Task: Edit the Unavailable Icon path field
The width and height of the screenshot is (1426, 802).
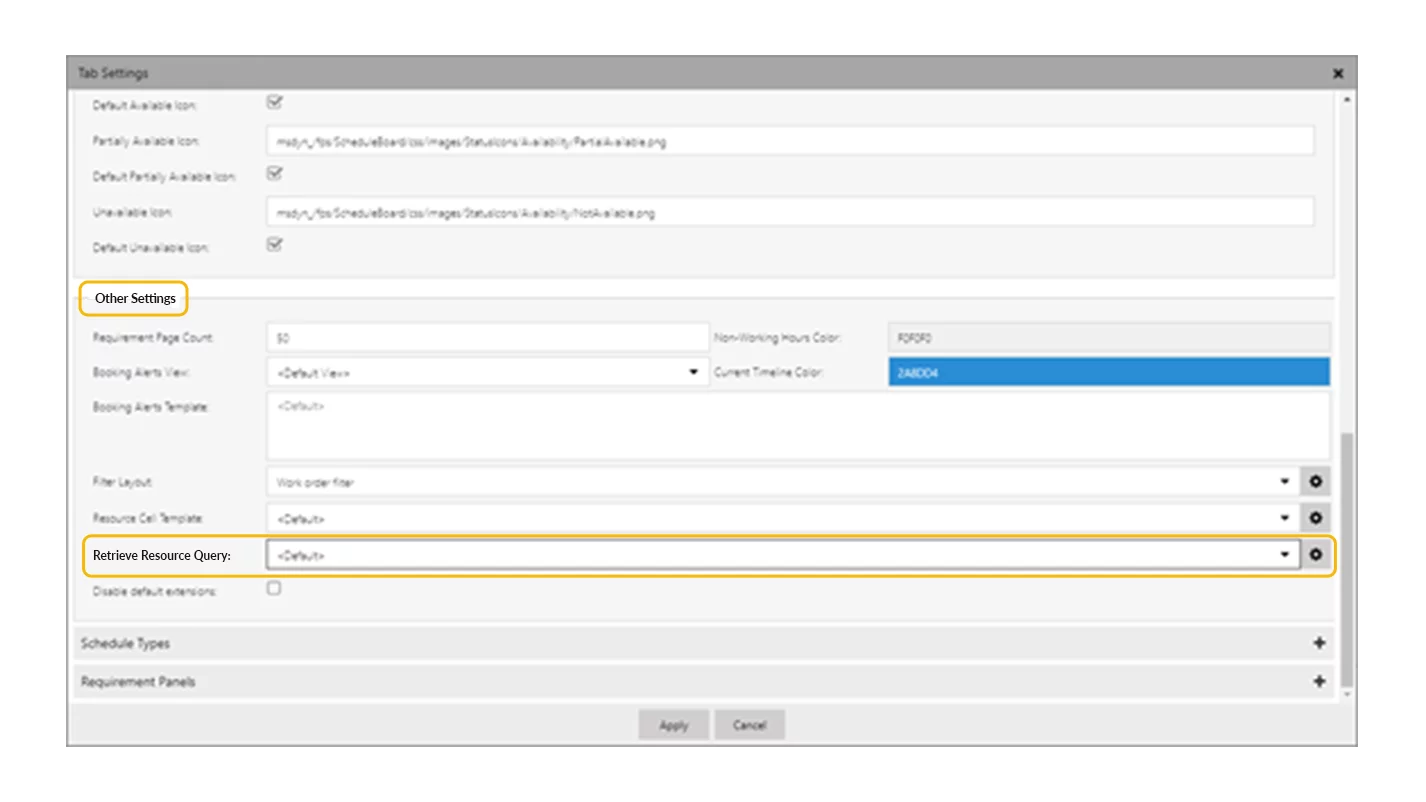Action: (790, 212)
